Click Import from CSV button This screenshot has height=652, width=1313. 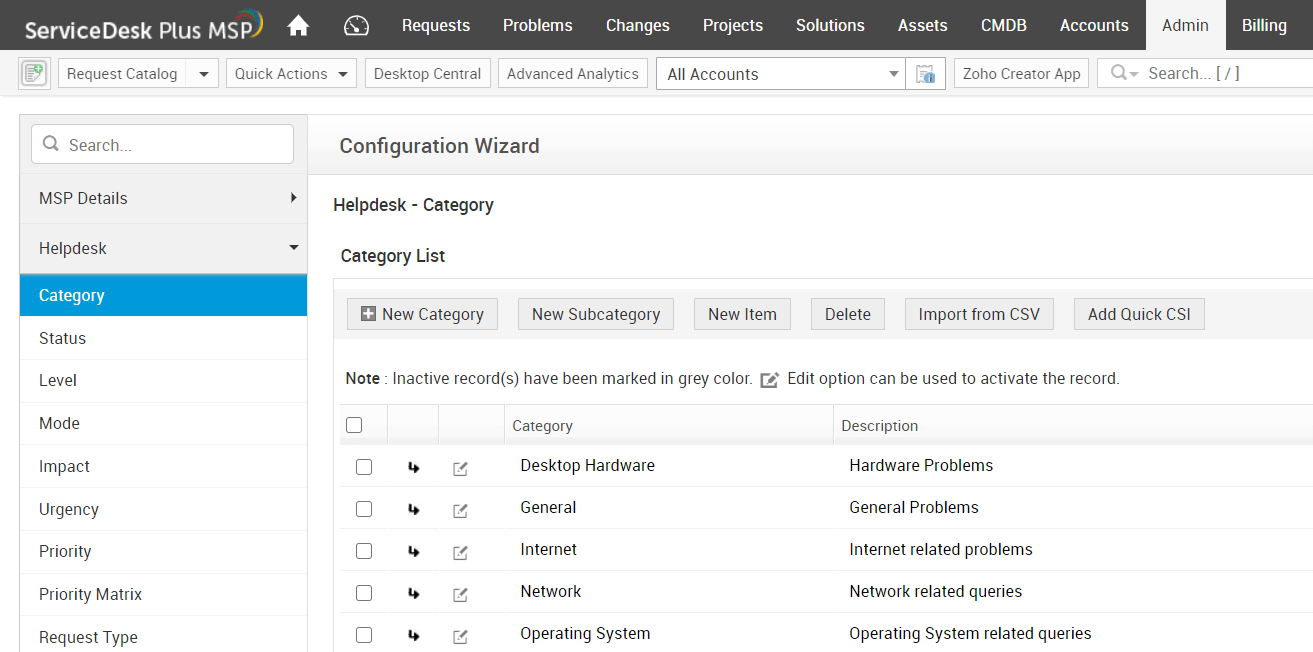(x=979, y=314)
